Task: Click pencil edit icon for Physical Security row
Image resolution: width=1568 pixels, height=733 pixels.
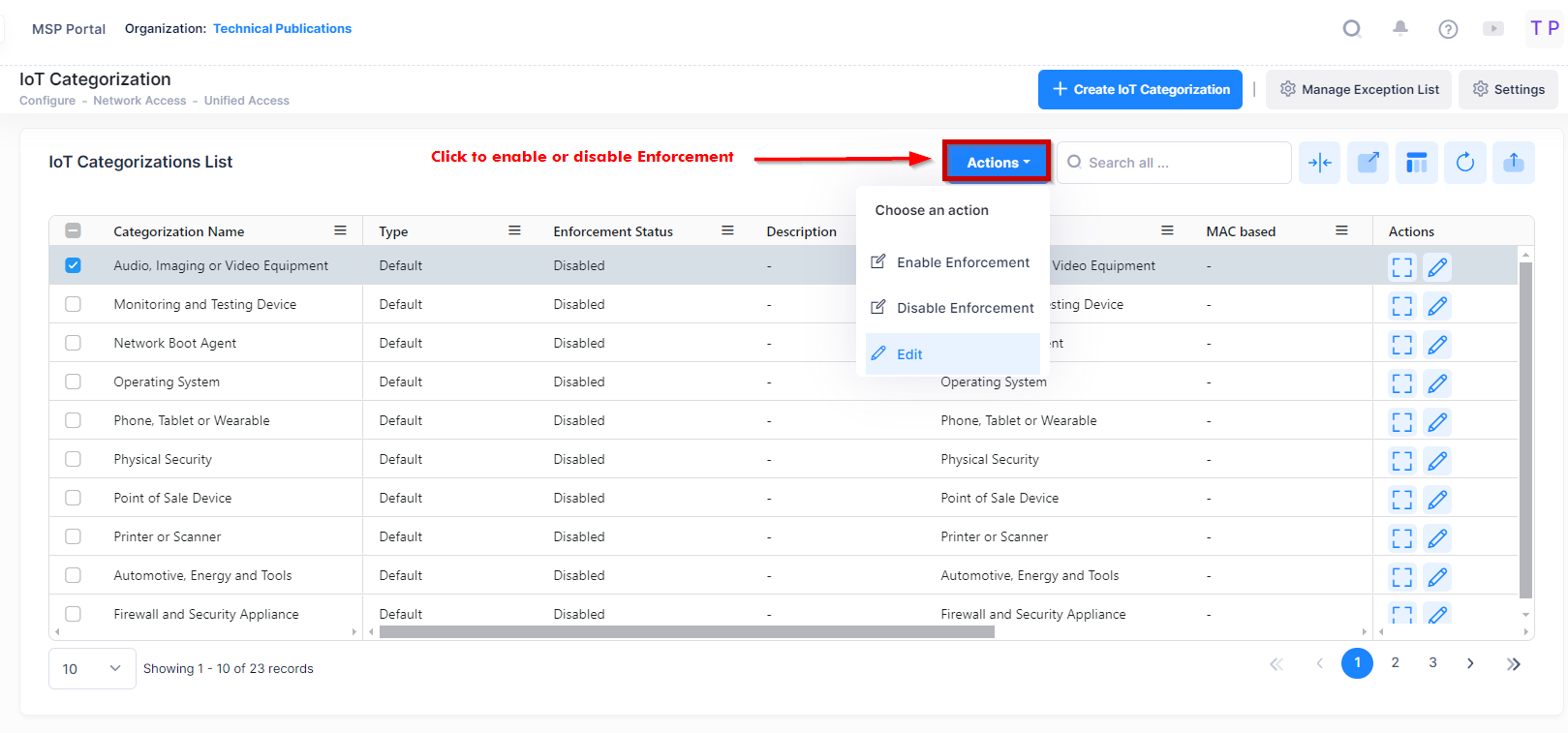Action: 1437,461
